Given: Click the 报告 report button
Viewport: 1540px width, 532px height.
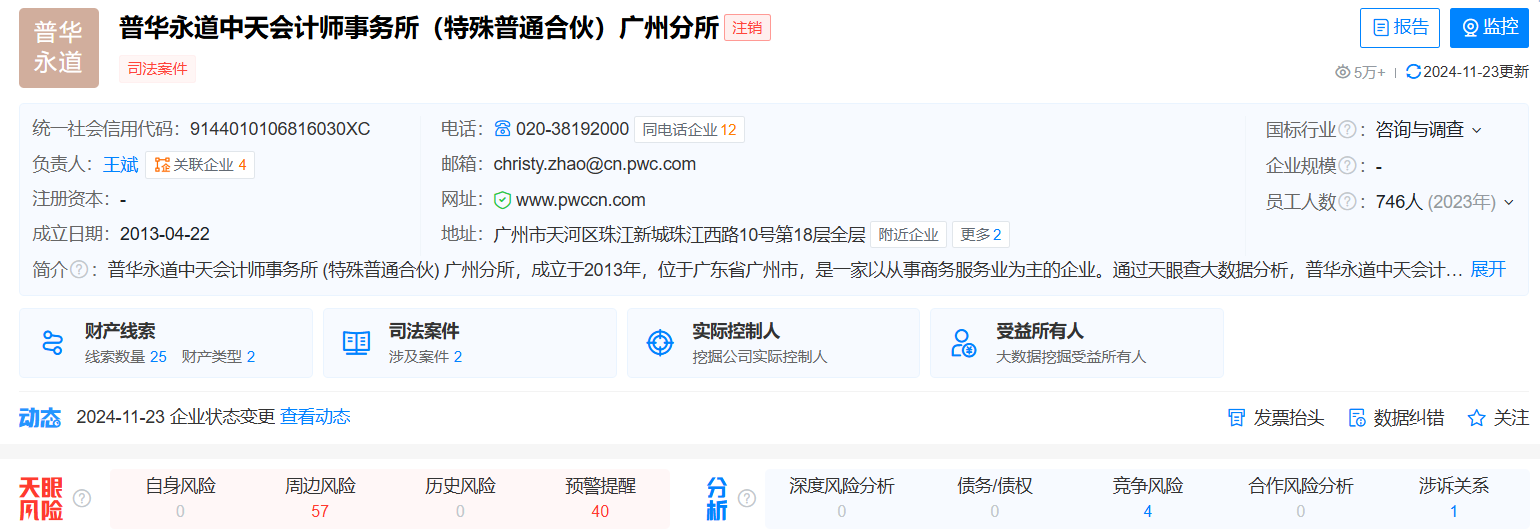Looking at the screenshot, I should (1399, 28).
